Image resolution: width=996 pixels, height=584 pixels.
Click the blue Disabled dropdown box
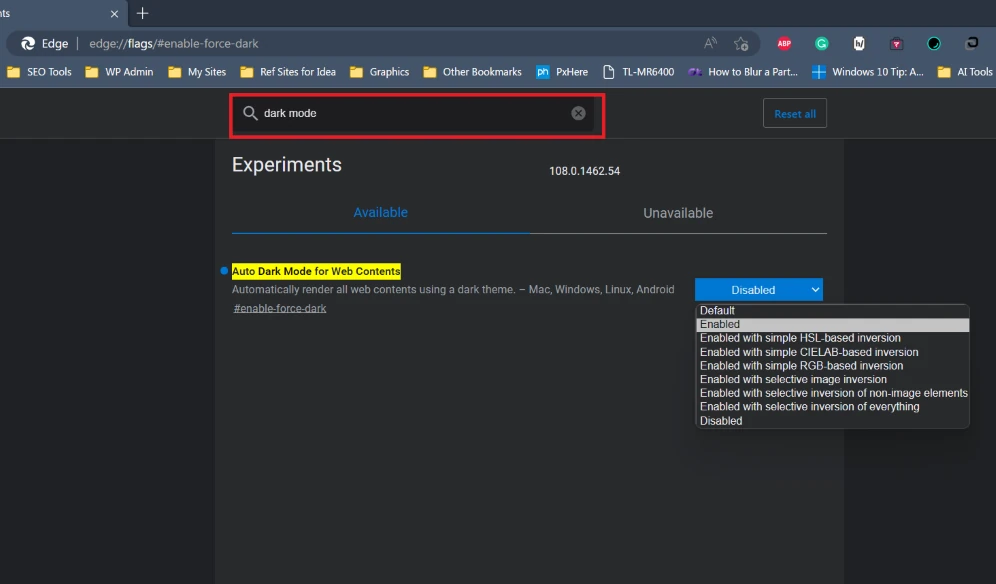(758, 290)
